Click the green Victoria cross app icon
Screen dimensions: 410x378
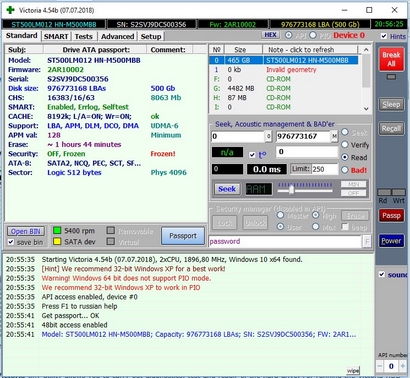click(x=10, y=10)
